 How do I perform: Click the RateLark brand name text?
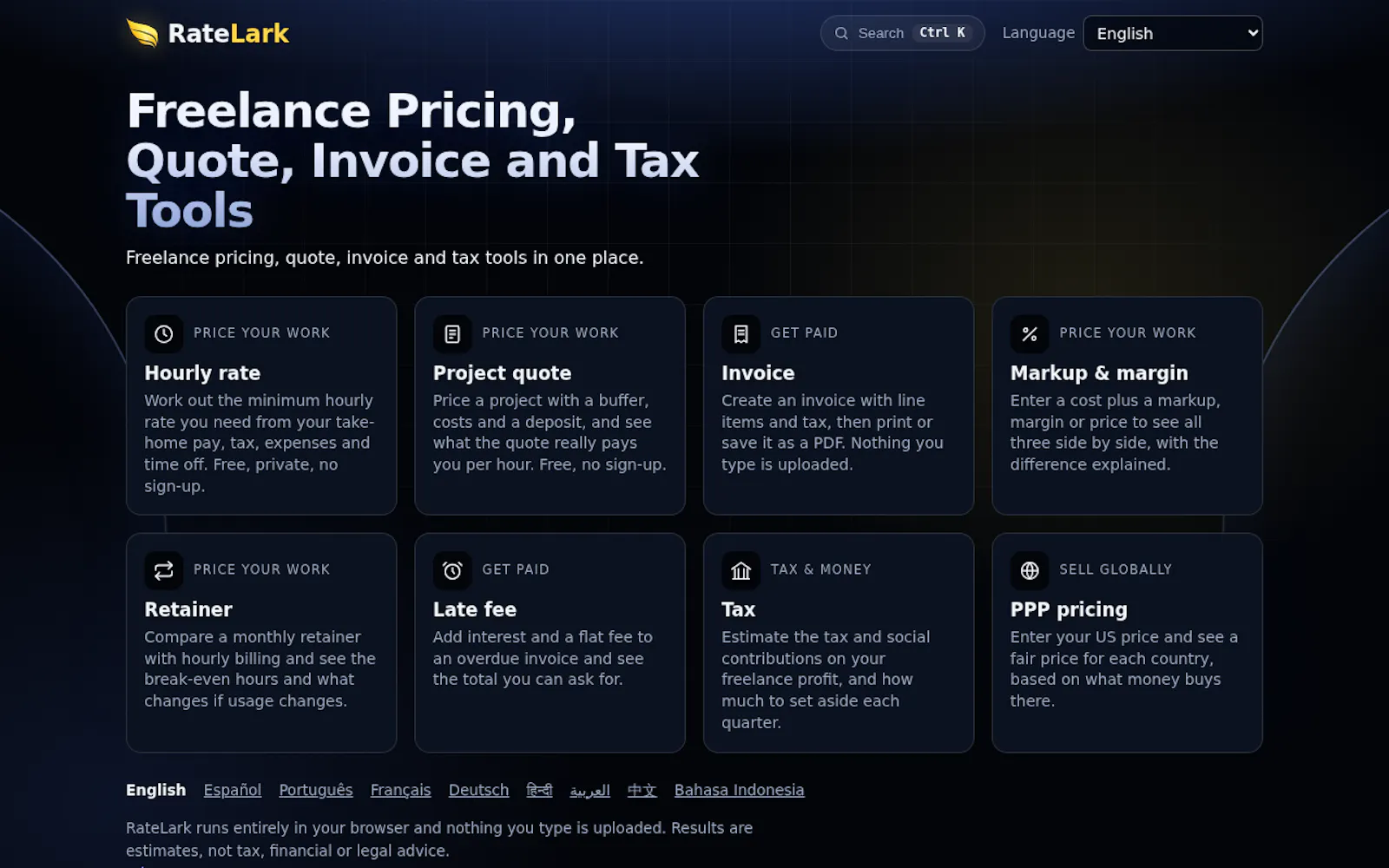(x=228, y=33)
